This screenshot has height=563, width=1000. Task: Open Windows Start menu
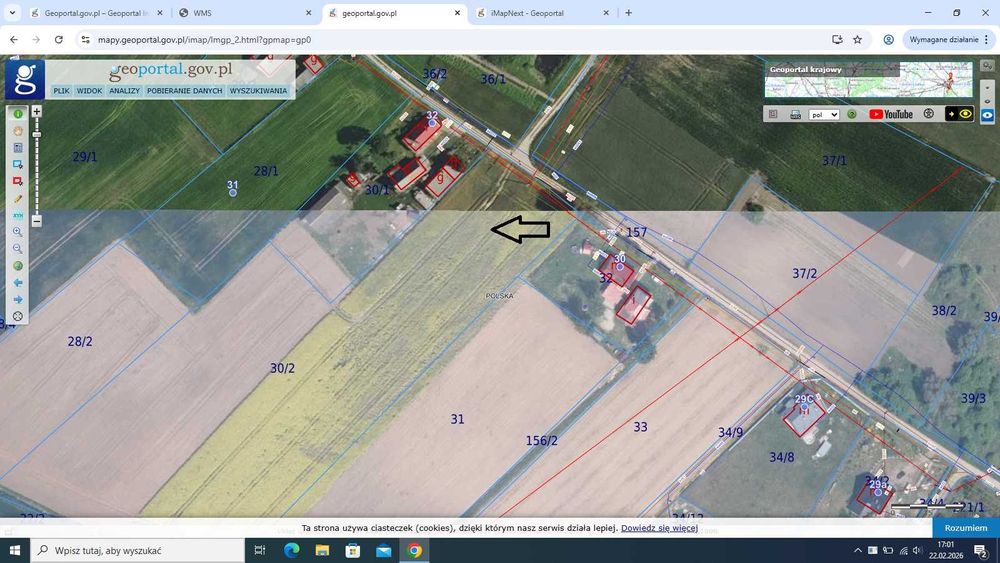[x=15, y=550]
